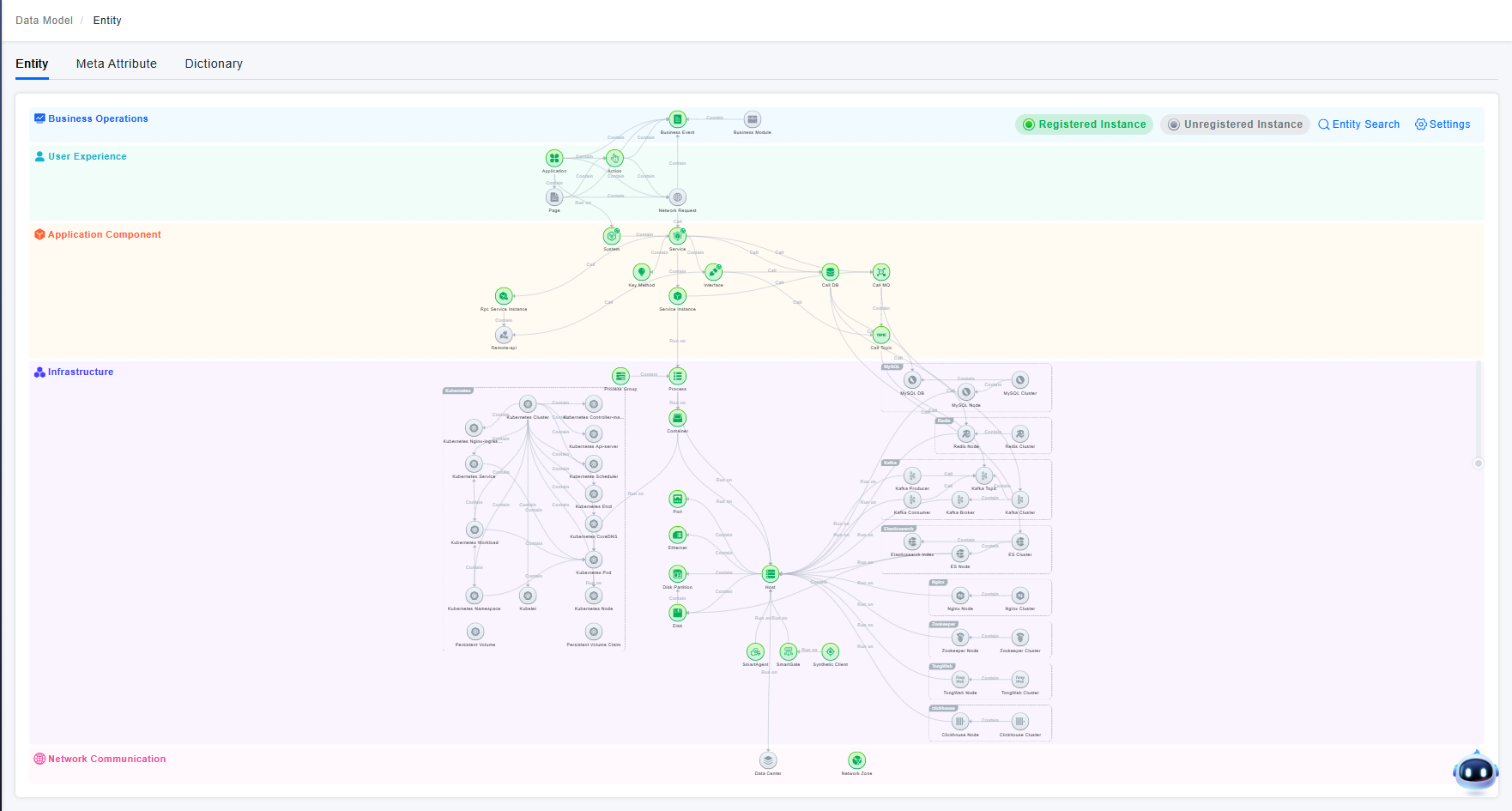The height and width of the screenshot is (811, 1512).
Task: Click the SmartAgent node icon
Action: coord(755,652)
